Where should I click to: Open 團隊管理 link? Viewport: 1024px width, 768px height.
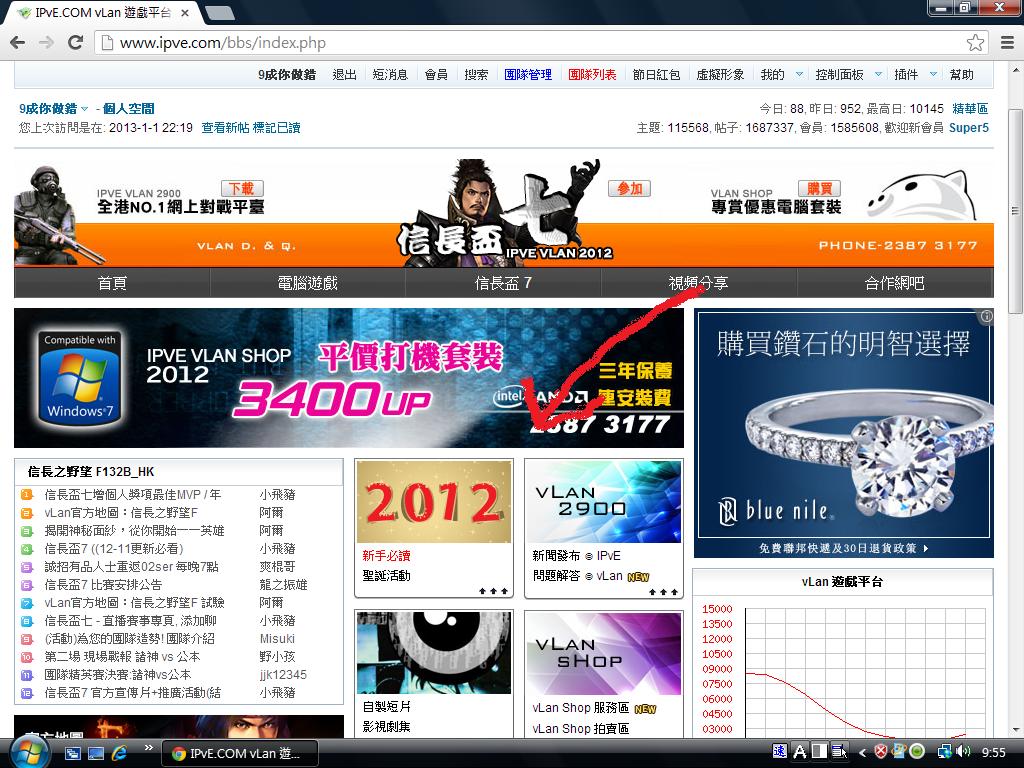click(x=528, y=74)
